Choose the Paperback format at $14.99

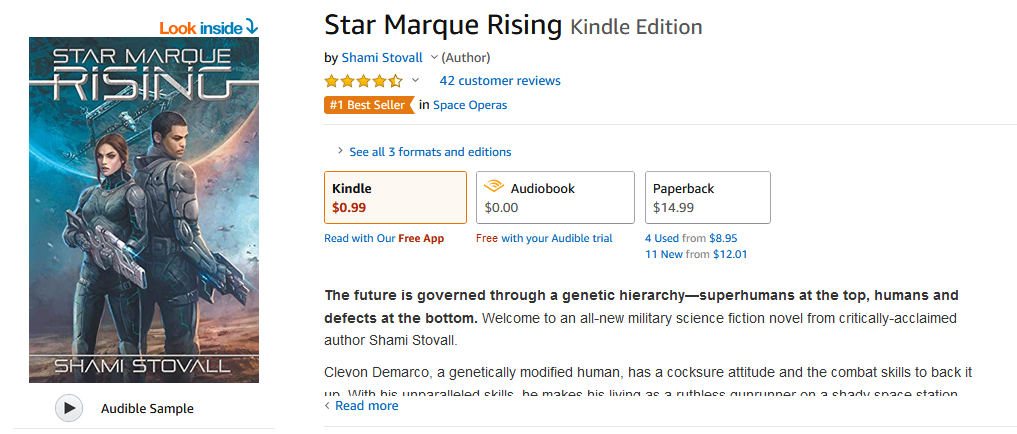pyautogui.click(x=707, y=197)
